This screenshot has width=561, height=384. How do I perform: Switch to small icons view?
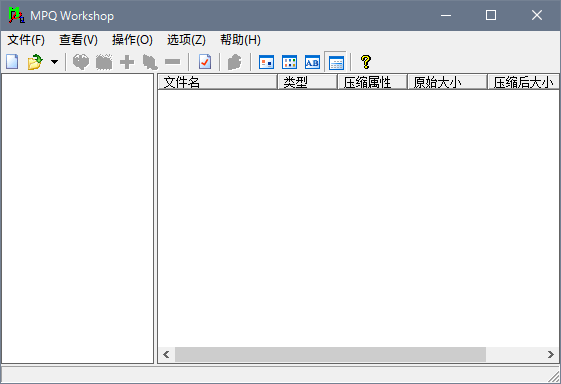tap(289, 62)
